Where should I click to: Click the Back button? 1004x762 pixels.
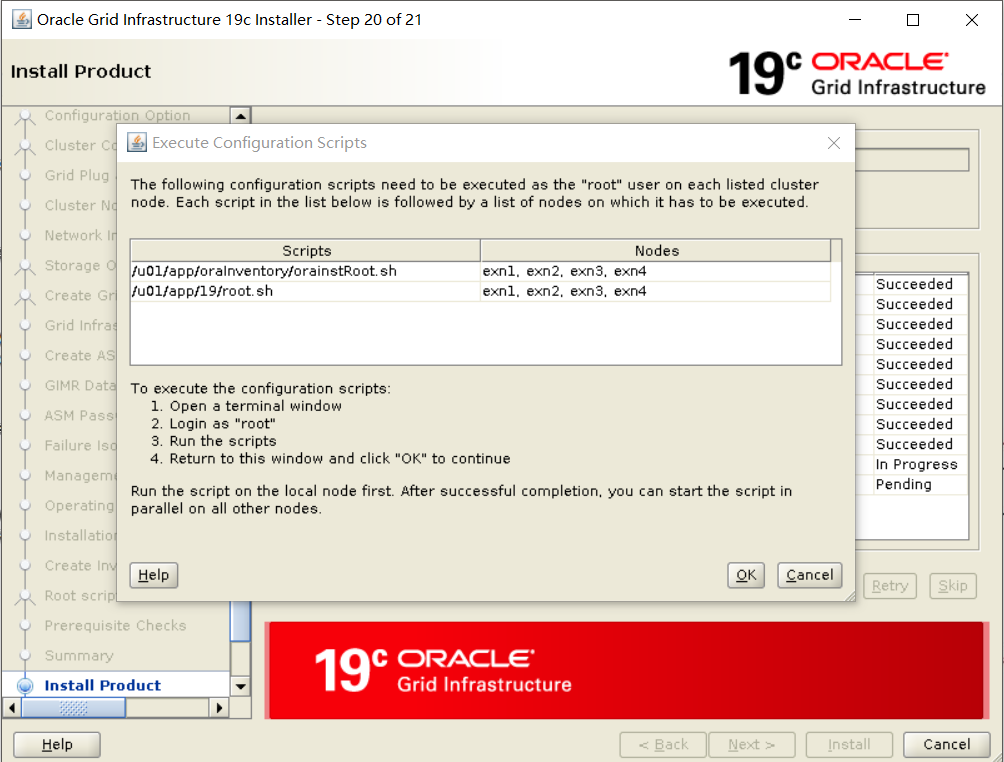pyautogui.click(x=663, y=745)
